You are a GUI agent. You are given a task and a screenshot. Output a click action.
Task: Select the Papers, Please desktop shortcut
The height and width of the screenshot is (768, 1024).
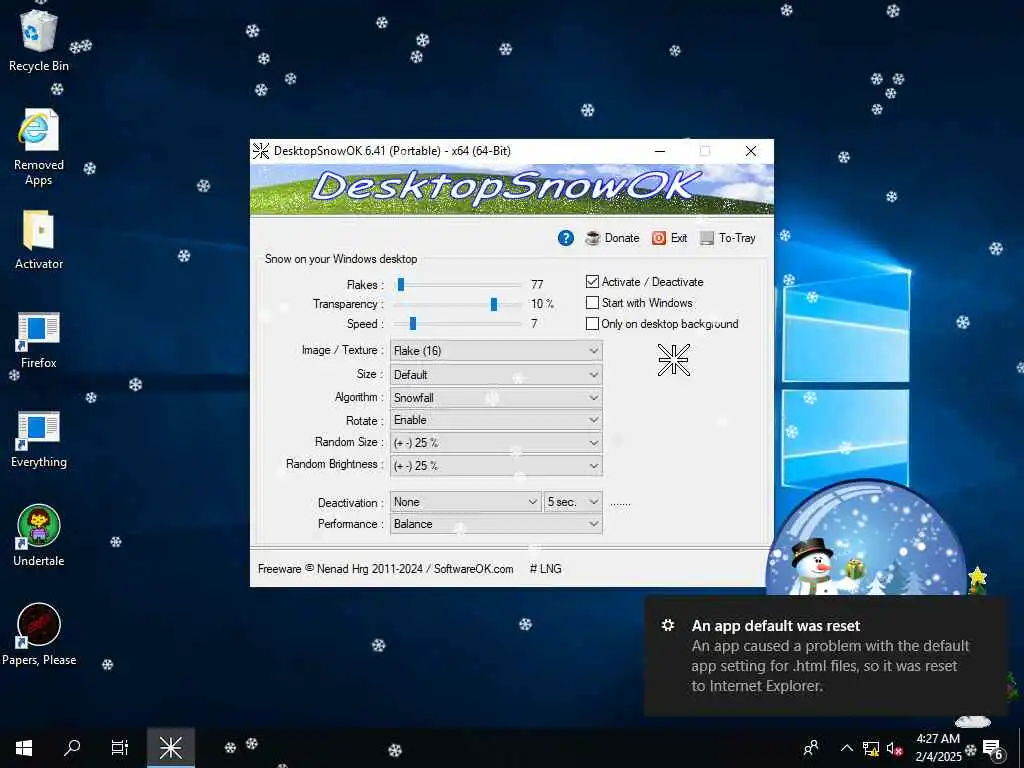pyautogui.click(x=39, y=634)
